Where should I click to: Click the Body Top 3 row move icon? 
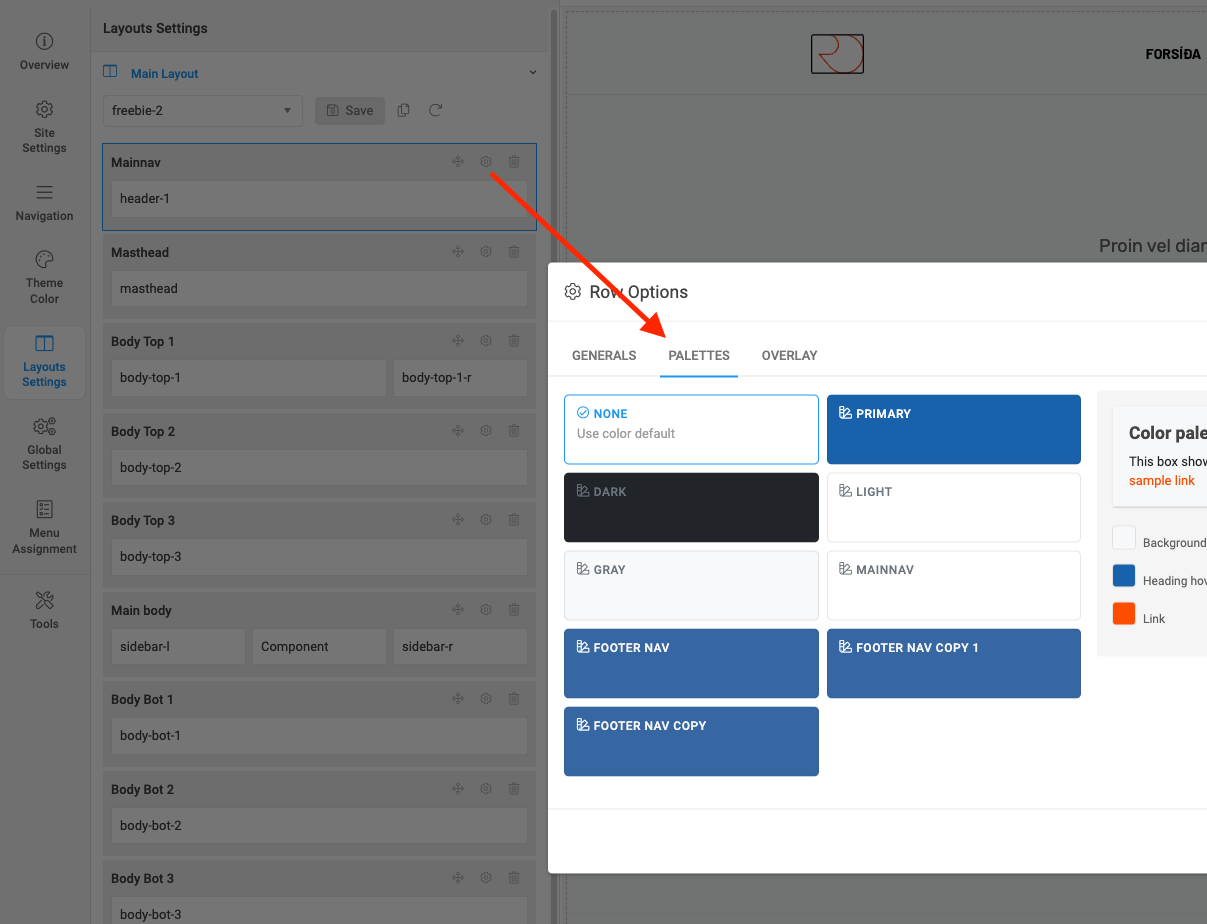[458, 520]
